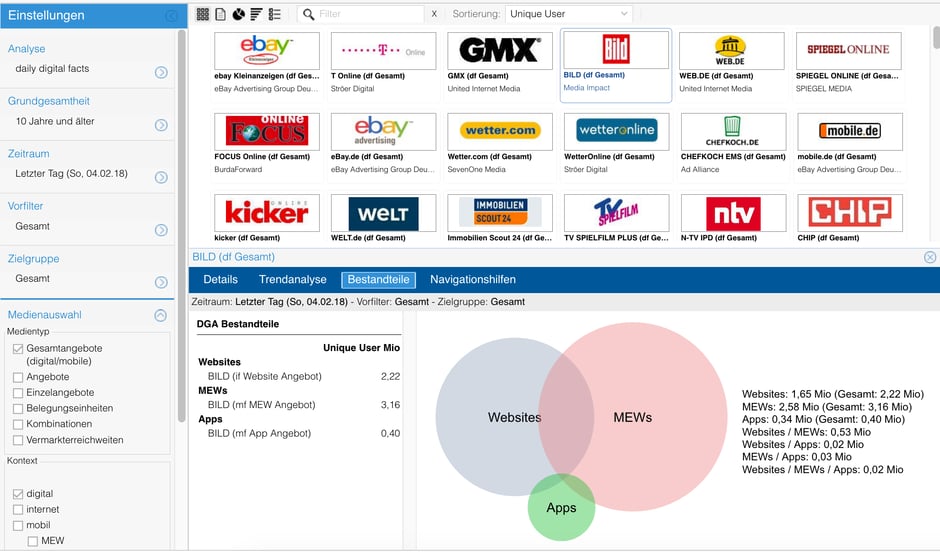Click the Analyse section heading
This screenshot has height=552, width=940.
tap(26, 49)
